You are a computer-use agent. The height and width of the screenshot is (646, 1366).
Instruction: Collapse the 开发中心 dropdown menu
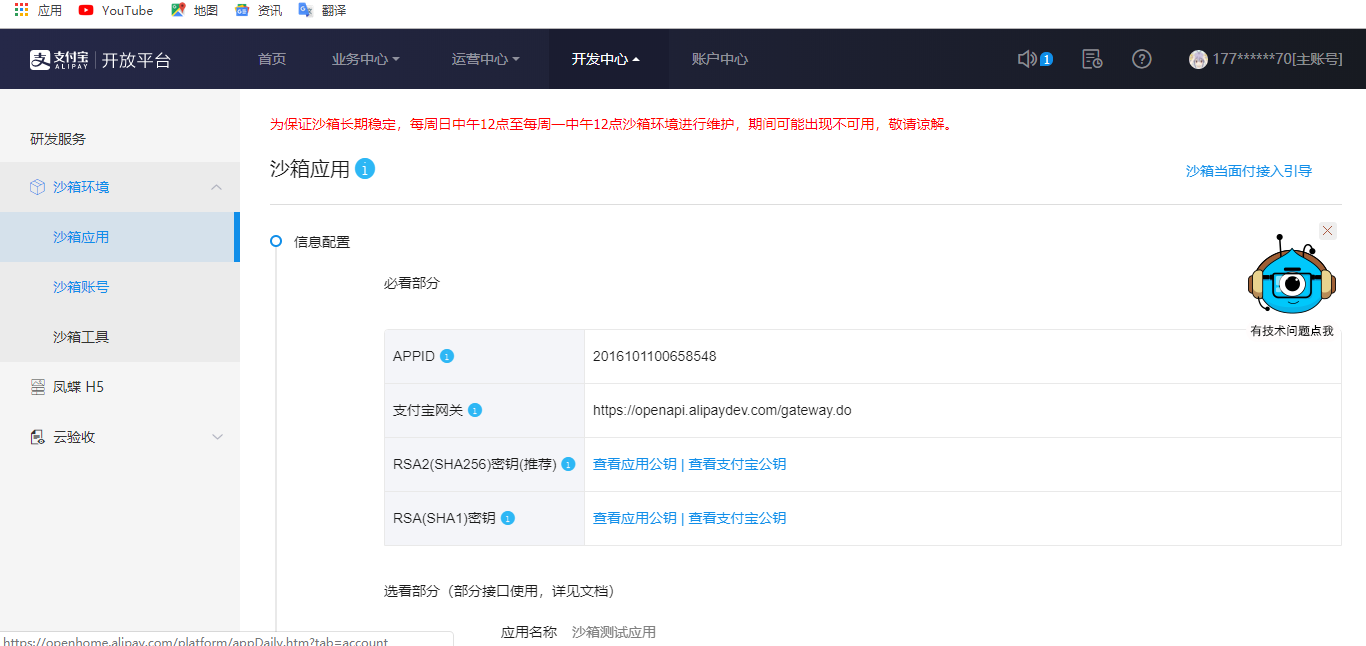click(x=606, y=59)
